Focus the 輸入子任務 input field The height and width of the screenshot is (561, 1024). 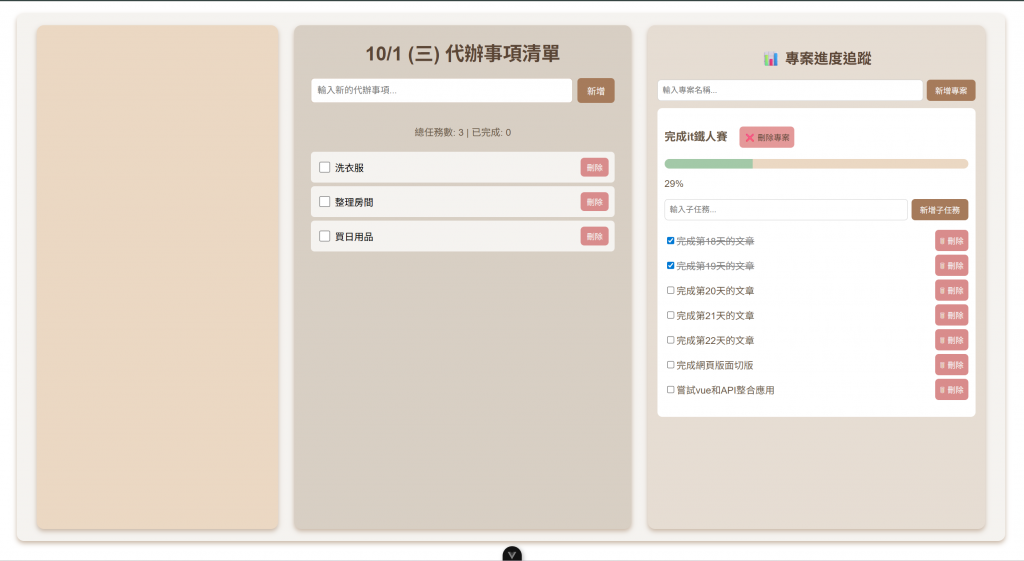pyautogui.click(x=786, y=210)
